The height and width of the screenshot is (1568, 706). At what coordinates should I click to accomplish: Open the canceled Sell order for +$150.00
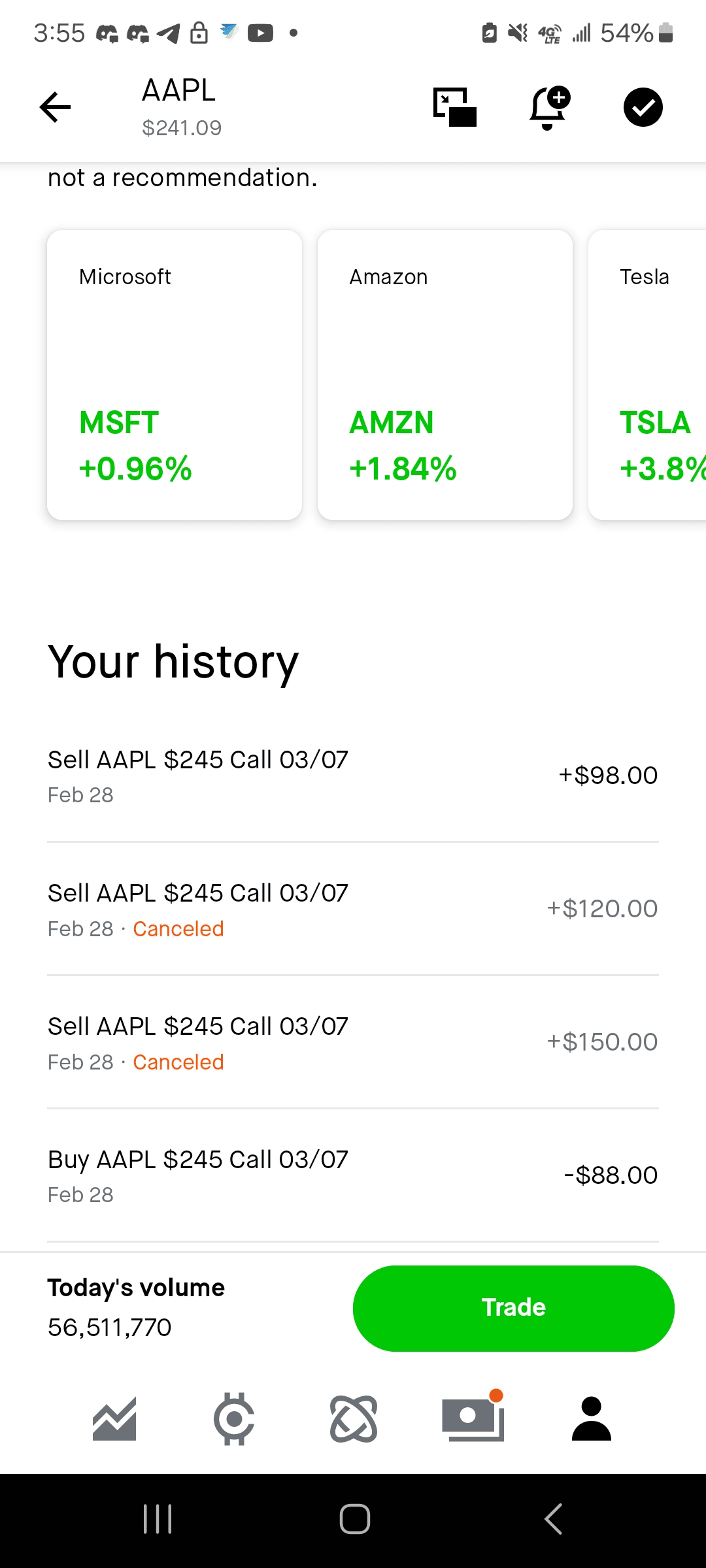353,1043
